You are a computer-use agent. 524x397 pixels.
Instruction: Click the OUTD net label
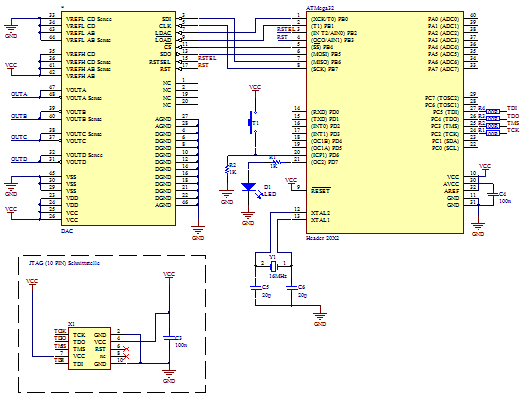tap(19, 159)
